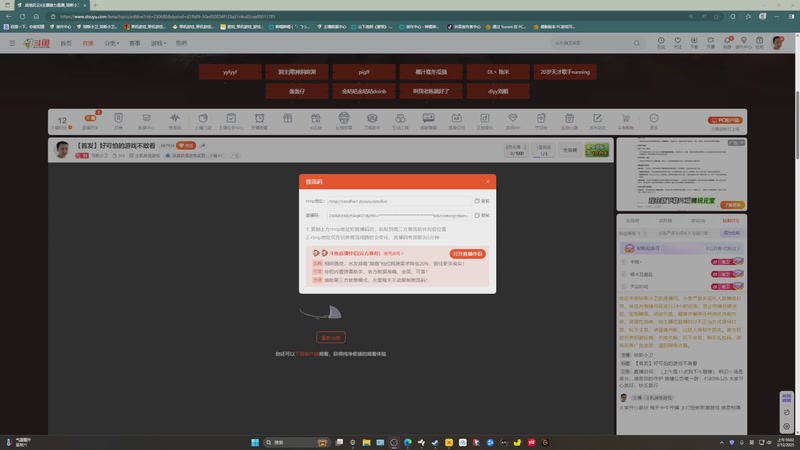This screenshot has height=450, width=800.
Task: Open the gift box icon in toolbar
Action: click(288, 118)
